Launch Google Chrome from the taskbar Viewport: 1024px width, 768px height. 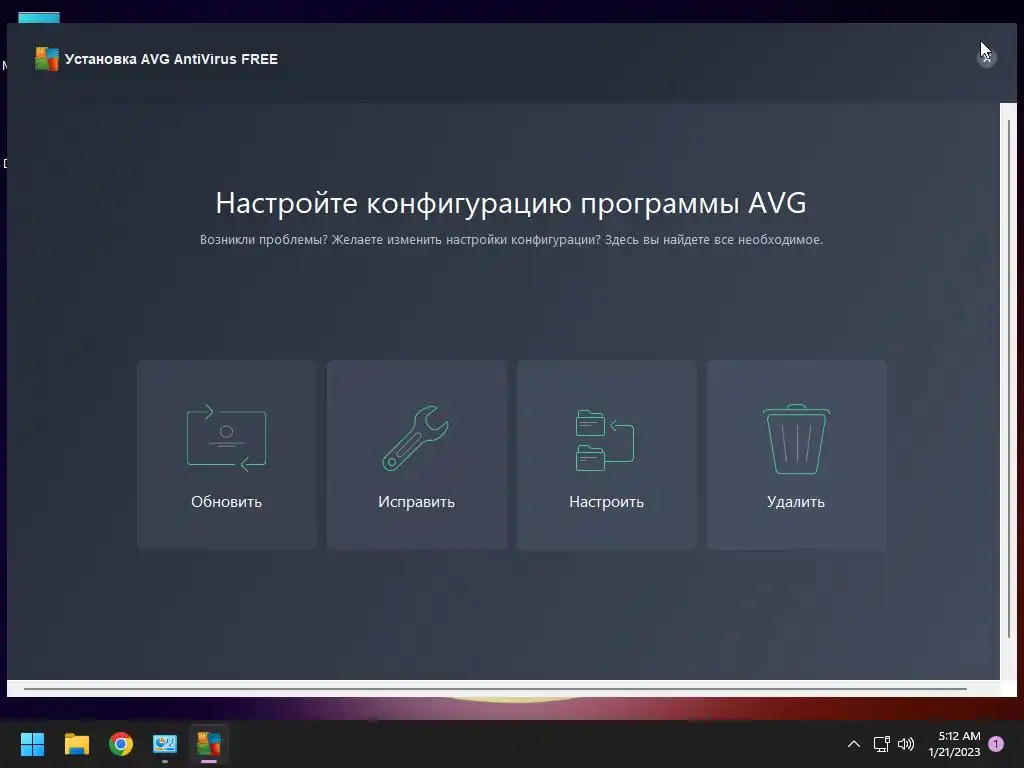(x=121, y=744)
